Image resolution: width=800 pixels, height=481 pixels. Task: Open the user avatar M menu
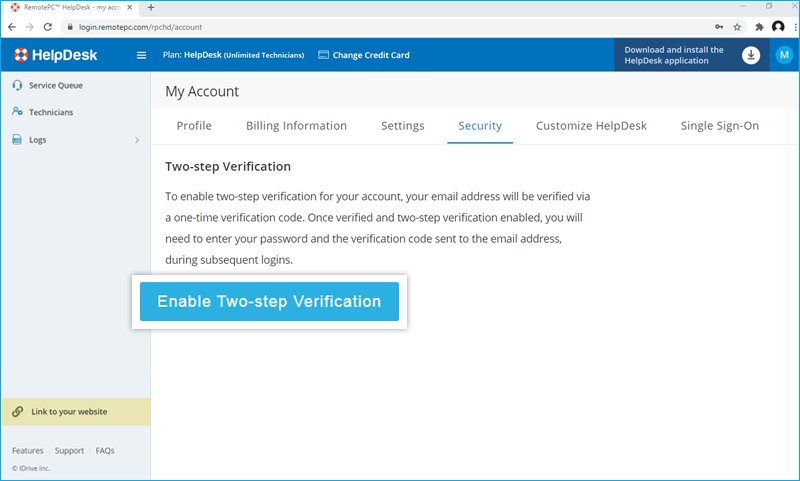(784, 55)
